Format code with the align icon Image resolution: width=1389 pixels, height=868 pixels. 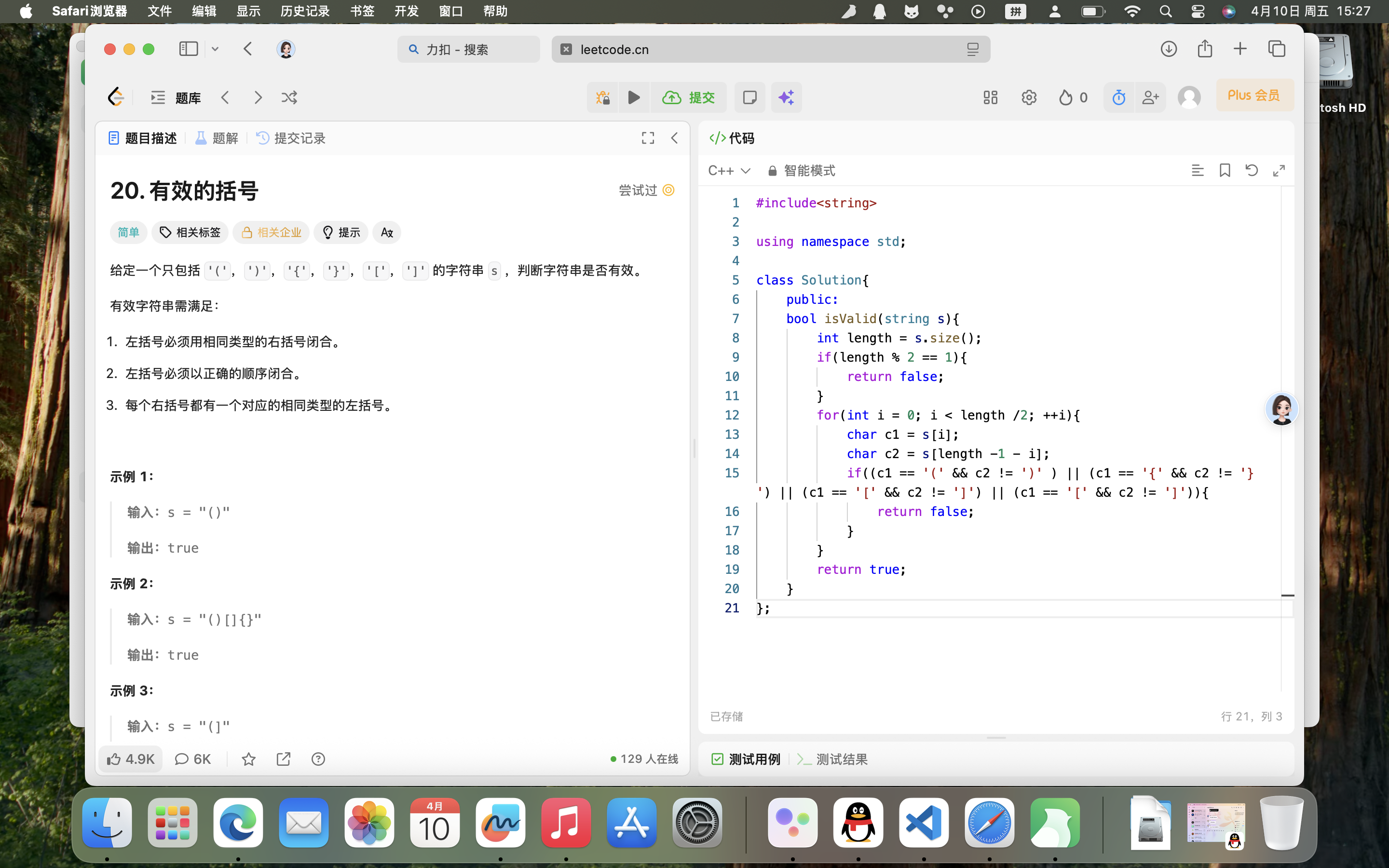(1198, 171)
